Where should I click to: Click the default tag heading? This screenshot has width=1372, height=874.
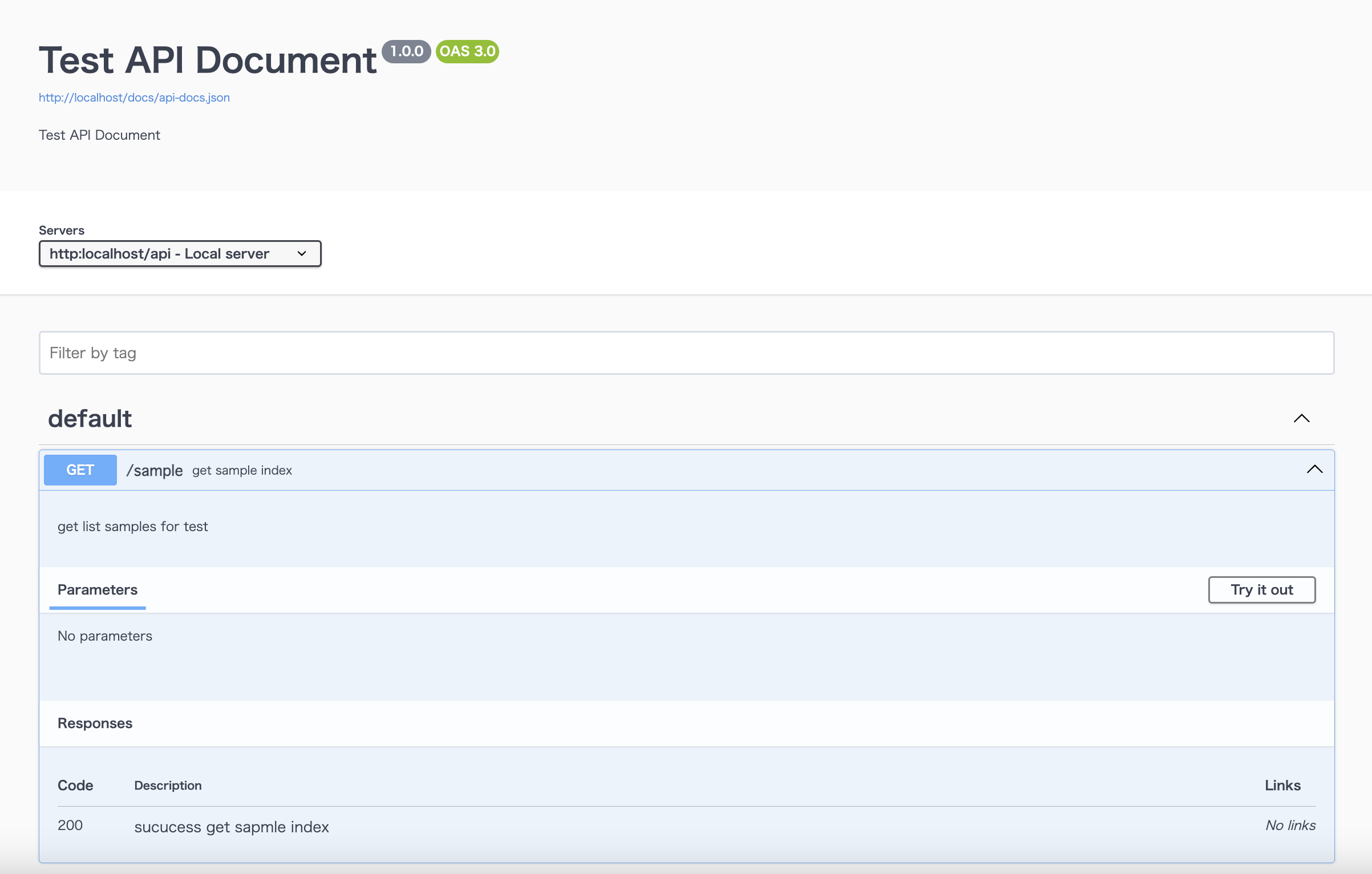click(x=90, y=418)
